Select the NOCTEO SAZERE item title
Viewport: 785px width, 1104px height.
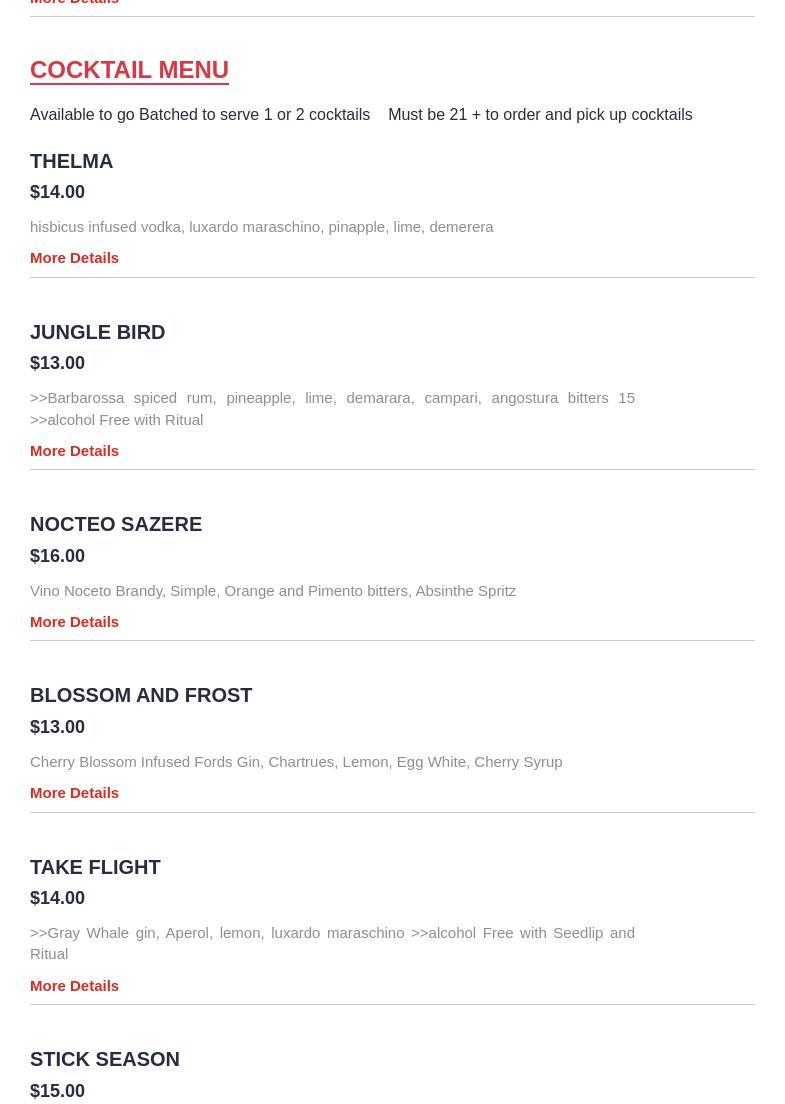[116, 525]
